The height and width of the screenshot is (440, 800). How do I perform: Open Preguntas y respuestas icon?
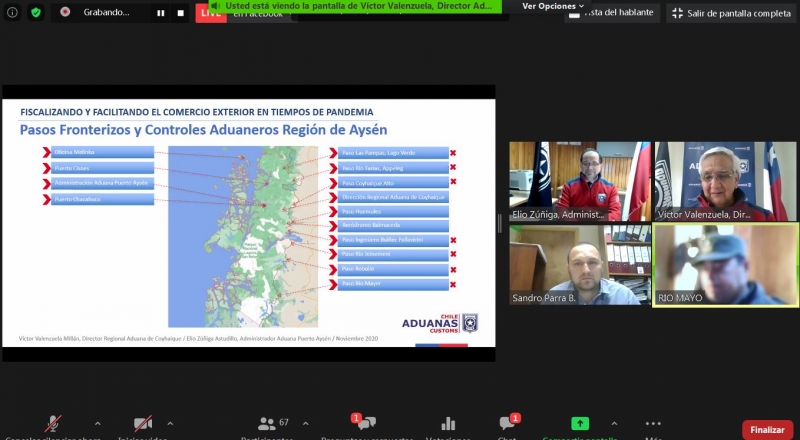(365, 422)
